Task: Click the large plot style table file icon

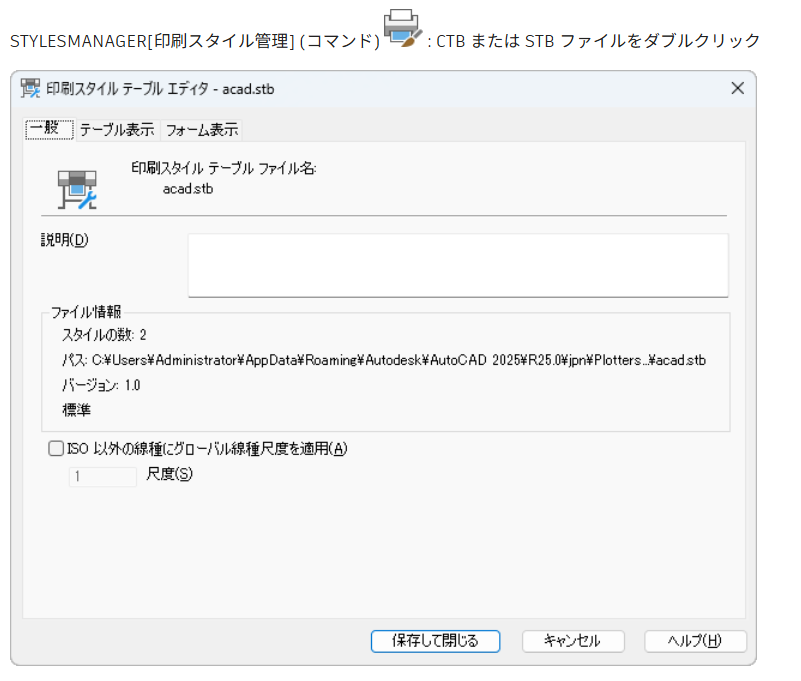Action: click(x=76, y=187)
